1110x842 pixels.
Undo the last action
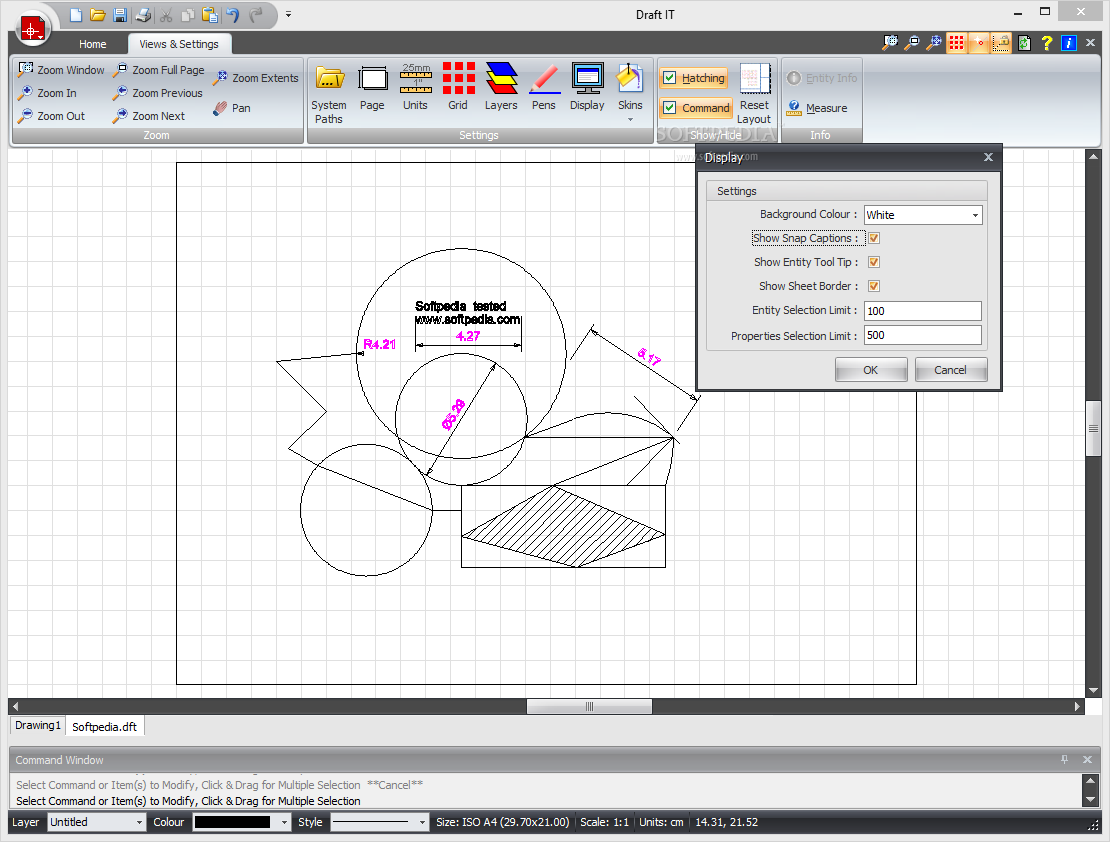[232, 15]
